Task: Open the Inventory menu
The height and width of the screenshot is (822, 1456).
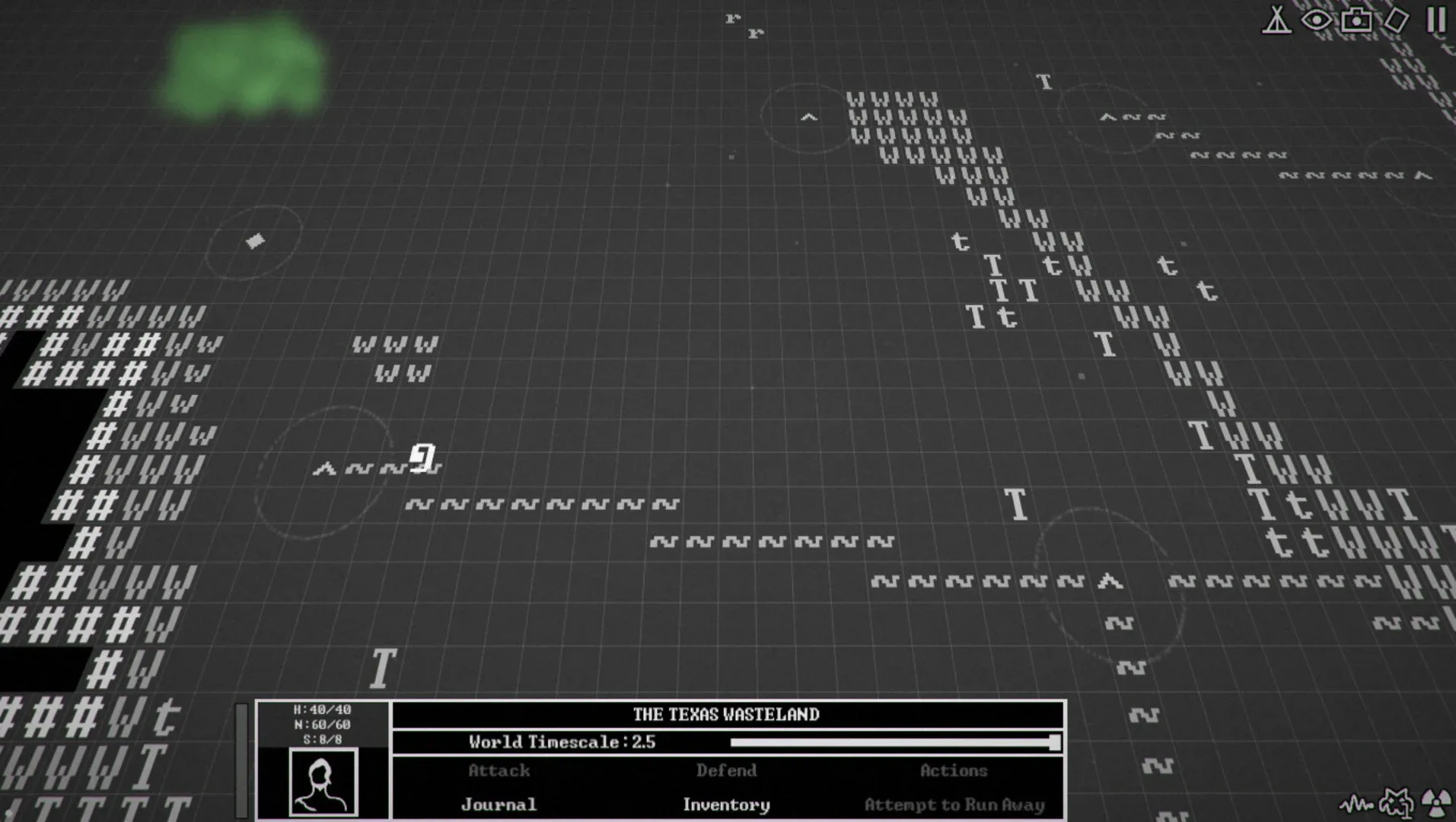Action: click(726, 804)
